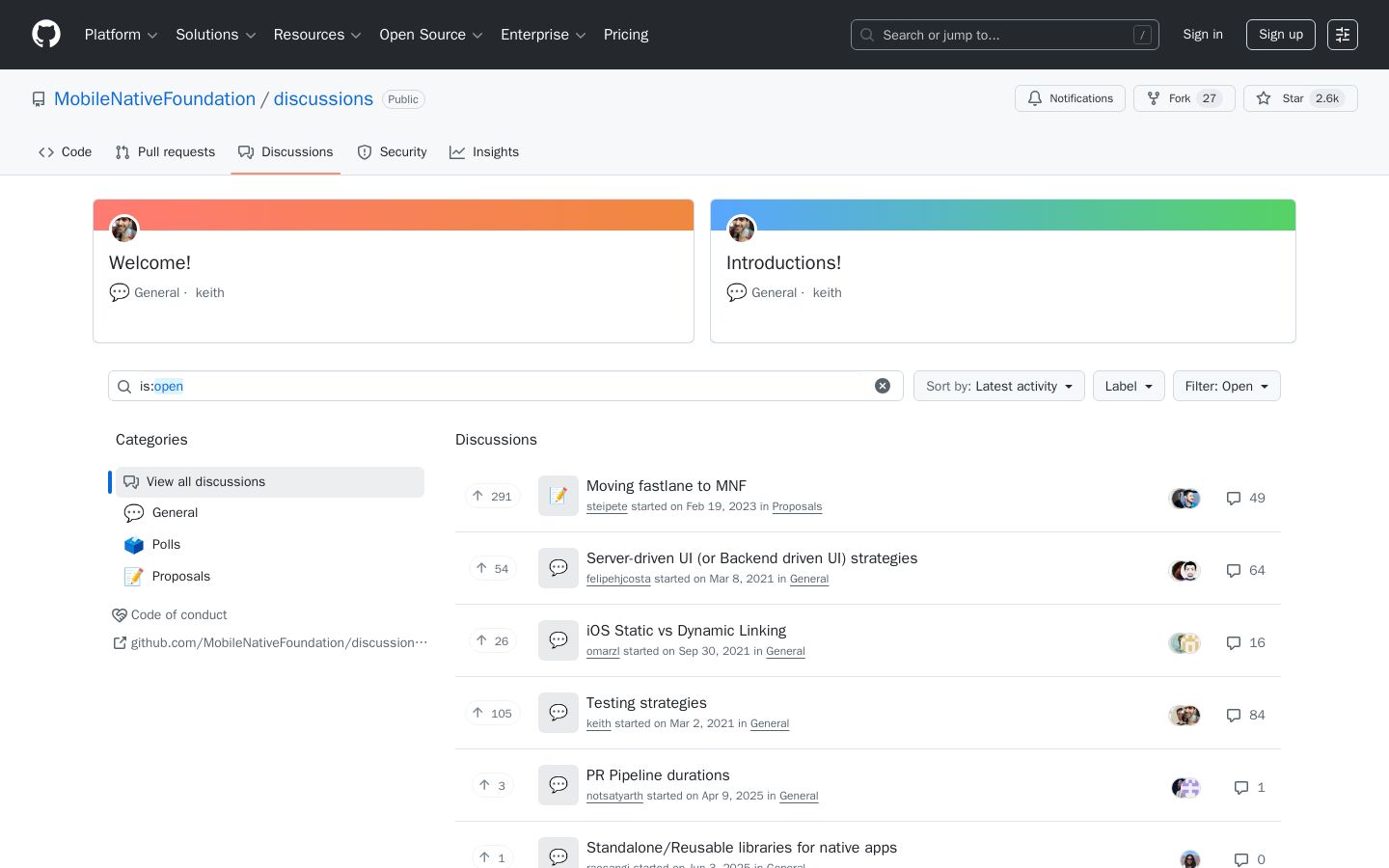Switch to the Insights tab
This screenshot has height=868, width=1389.
coord(484,152)
